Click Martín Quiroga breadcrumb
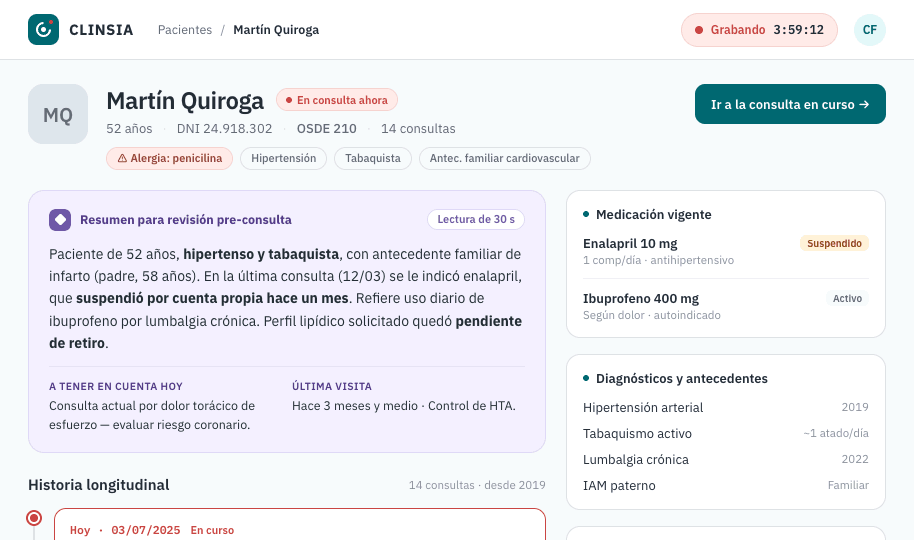Screen dimensions: 914x540 tap(276, 30)
